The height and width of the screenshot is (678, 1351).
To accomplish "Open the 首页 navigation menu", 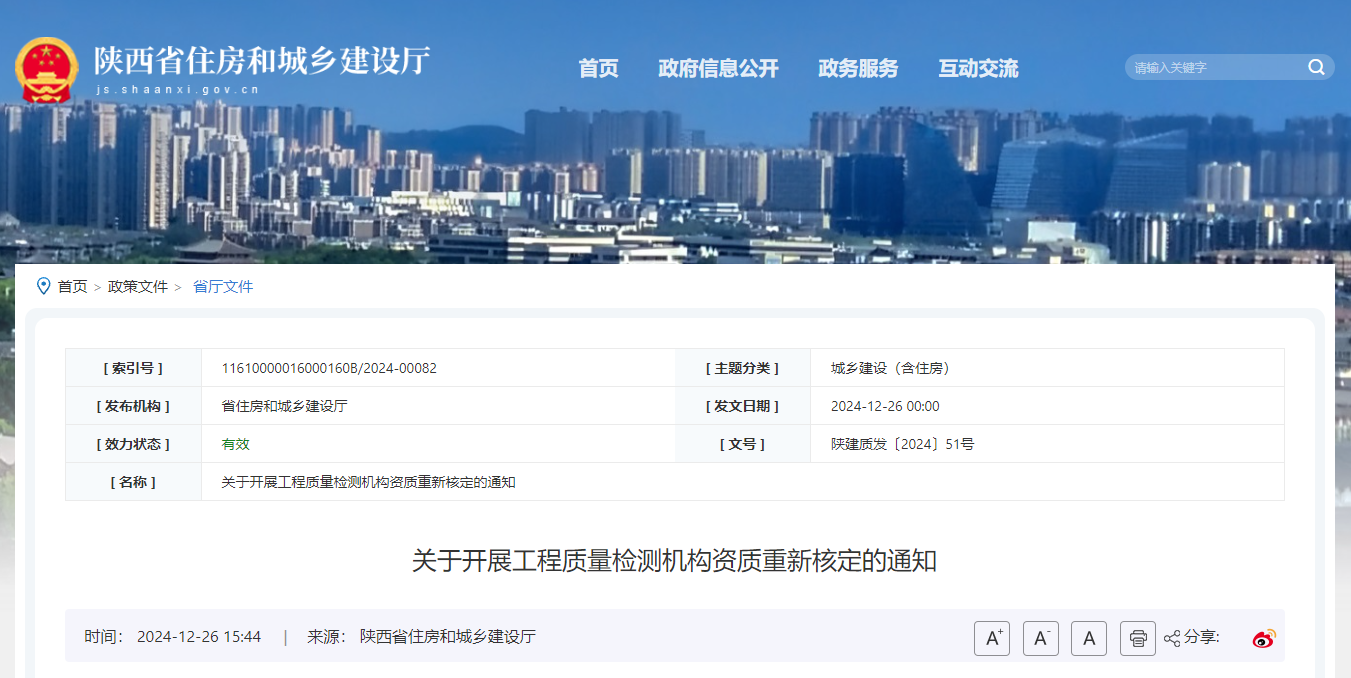I will point(598,68).
